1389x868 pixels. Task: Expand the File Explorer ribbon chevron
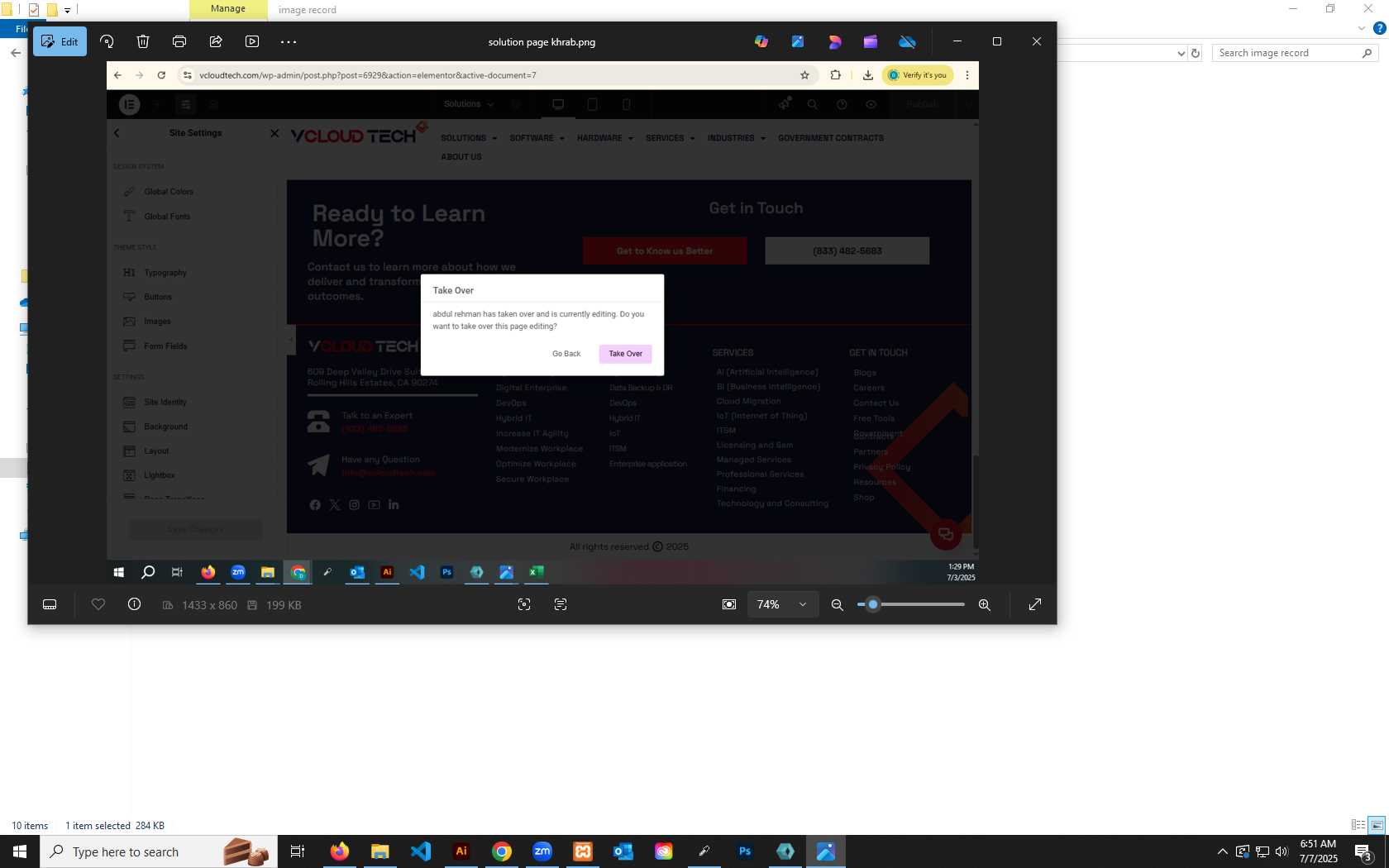click(x=1362, y=29)
